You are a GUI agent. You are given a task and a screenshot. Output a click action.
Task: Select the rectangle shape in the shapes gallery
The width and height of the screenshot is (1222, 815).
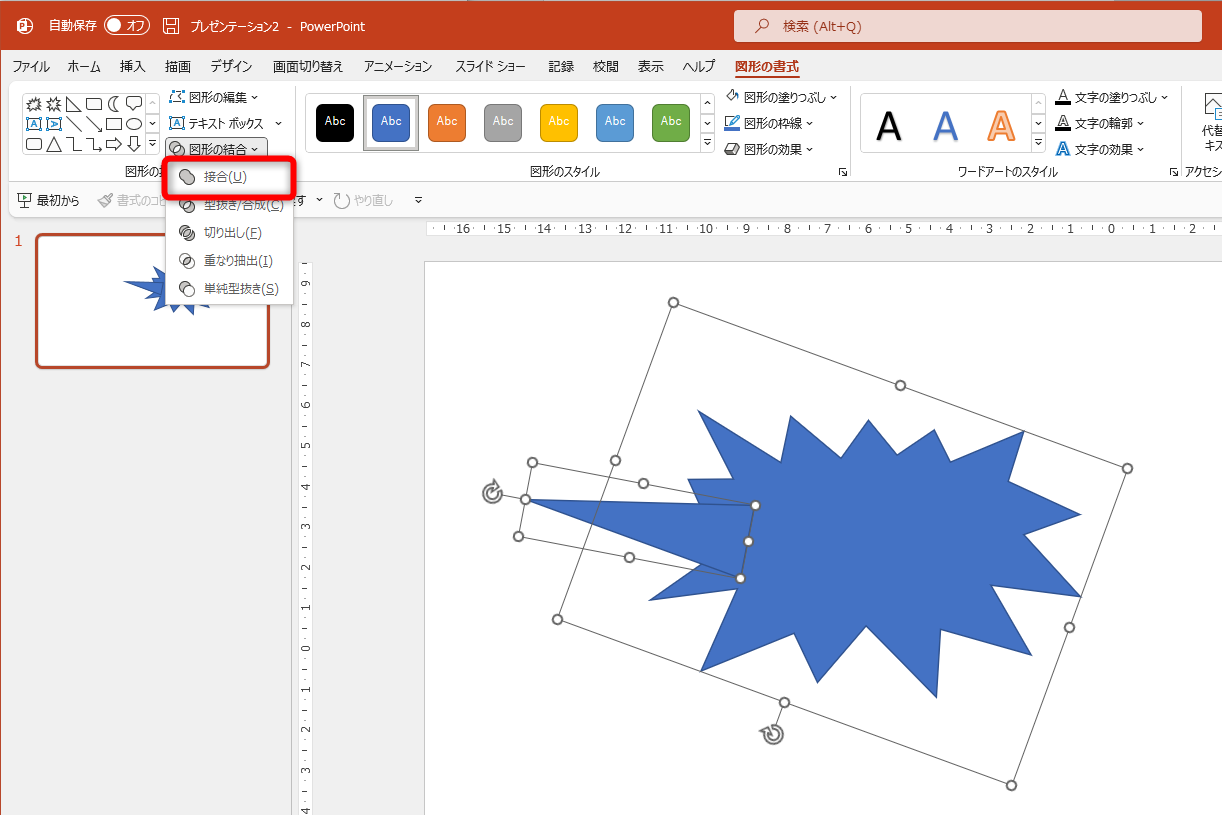pyautogui.click(x=113, y=123)
